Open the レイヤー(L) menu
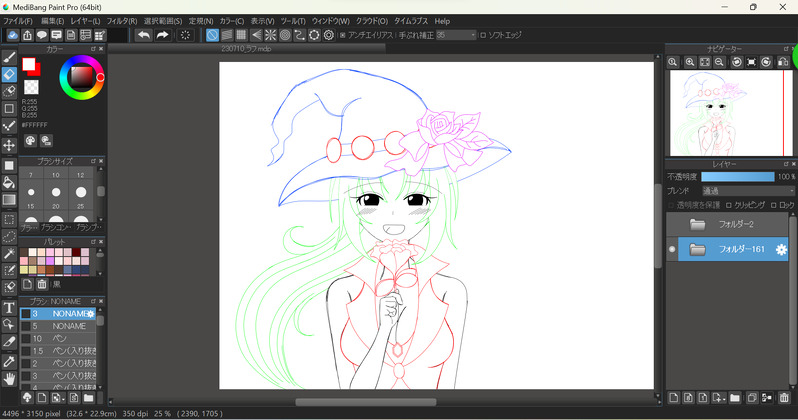 click(x=85, y=20)
